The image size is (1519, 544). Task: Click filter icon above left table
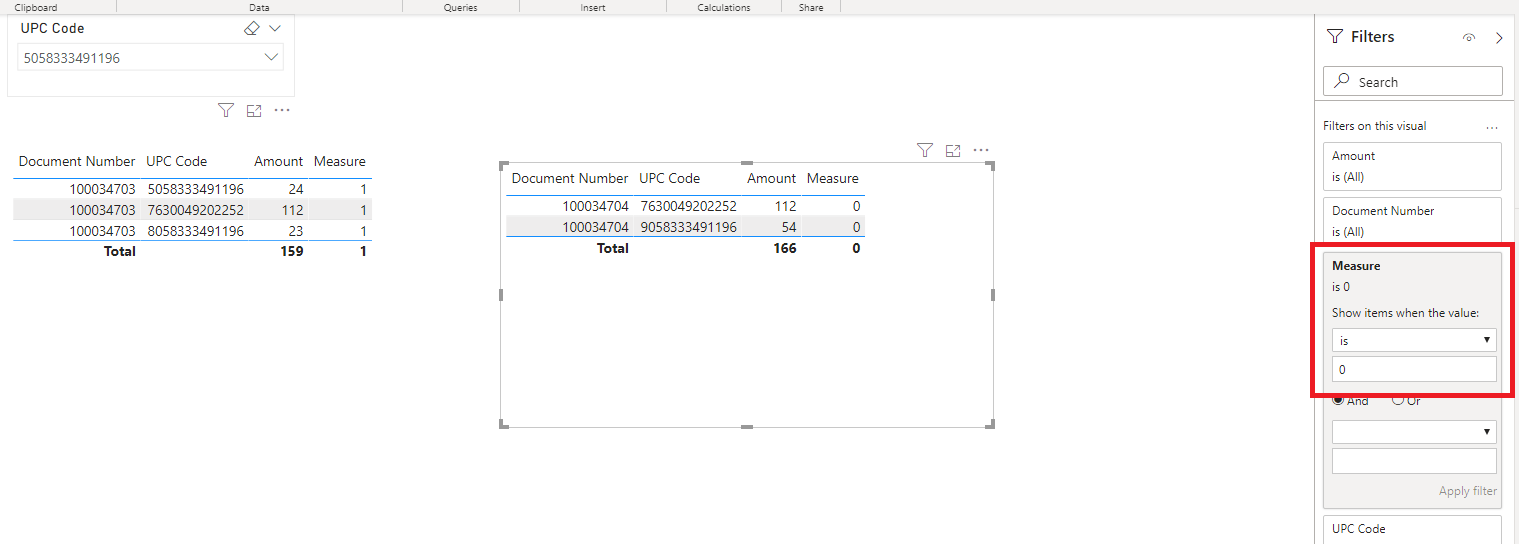[x=226, y=110]
